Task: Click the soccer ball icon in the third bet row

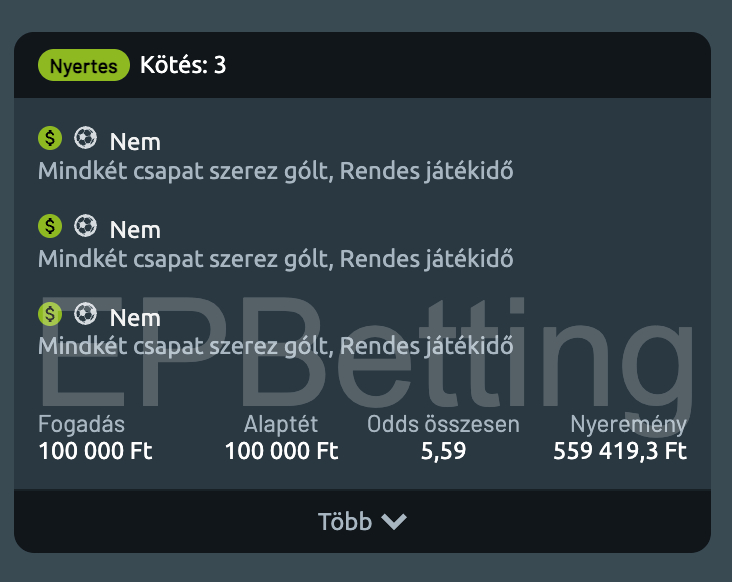Action: [x=85, y=314]
